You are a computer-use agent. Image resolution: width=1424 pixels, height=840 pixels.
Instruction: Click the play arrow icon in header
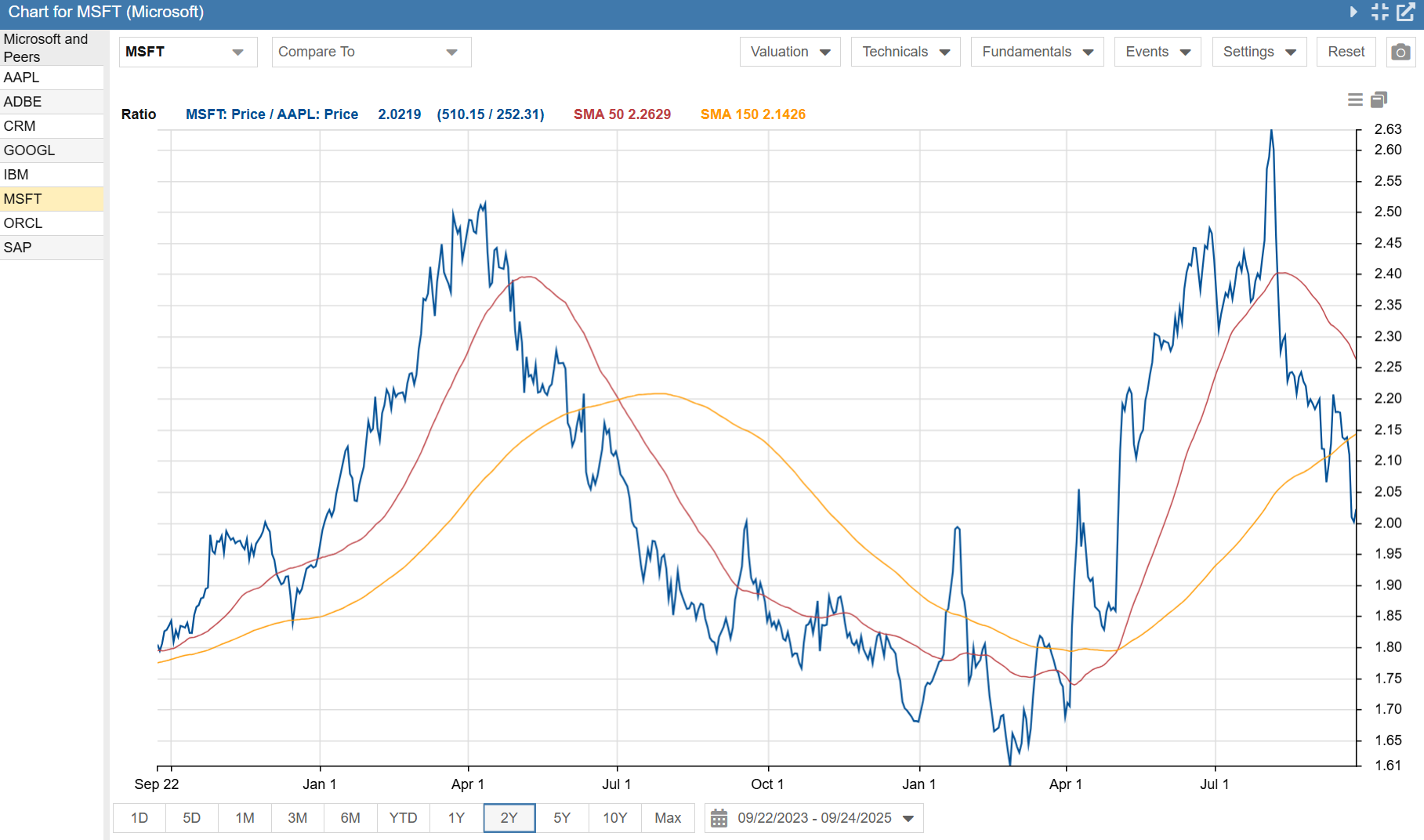click(x=1353, y=12)
